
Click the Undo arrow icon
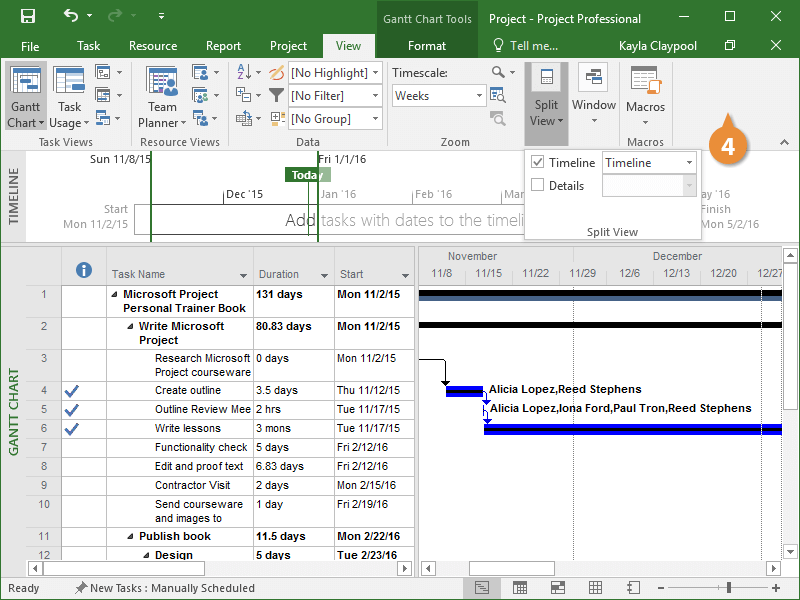click(71, 17)
